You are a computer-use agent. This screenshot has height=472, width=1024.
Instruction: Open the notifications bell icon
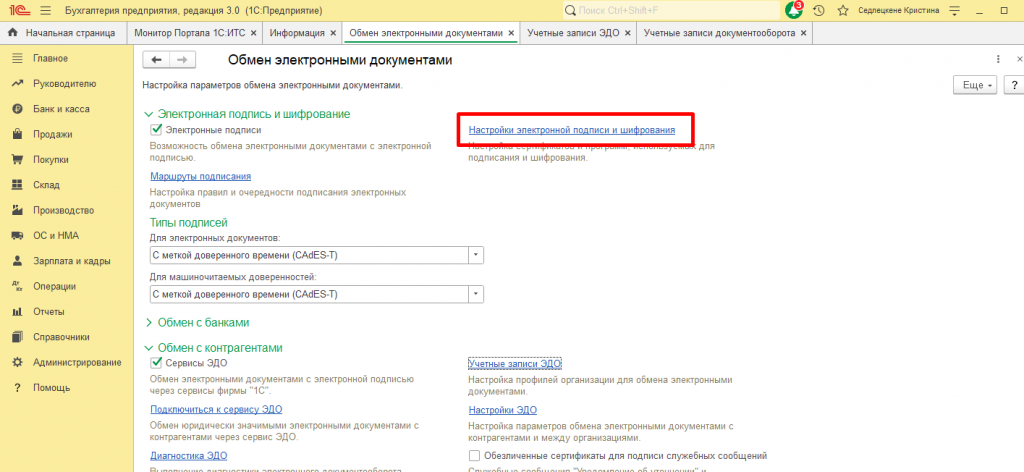tap(795, 10)
